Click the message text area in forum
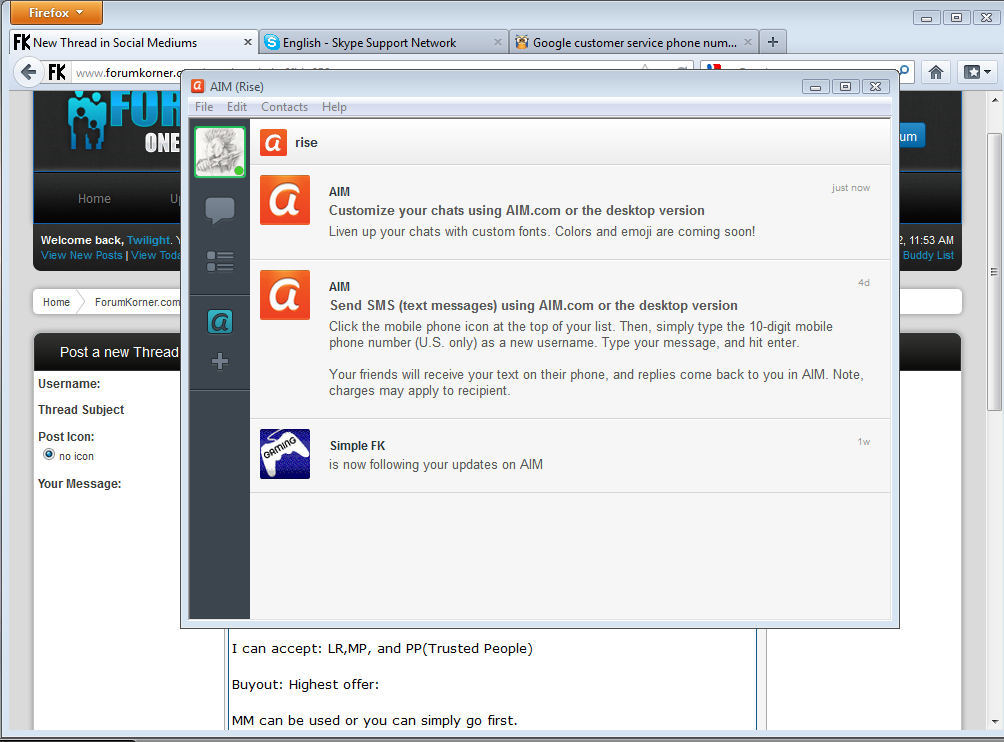The width and height of the screenshot is (1004, 742). (492, 679)
